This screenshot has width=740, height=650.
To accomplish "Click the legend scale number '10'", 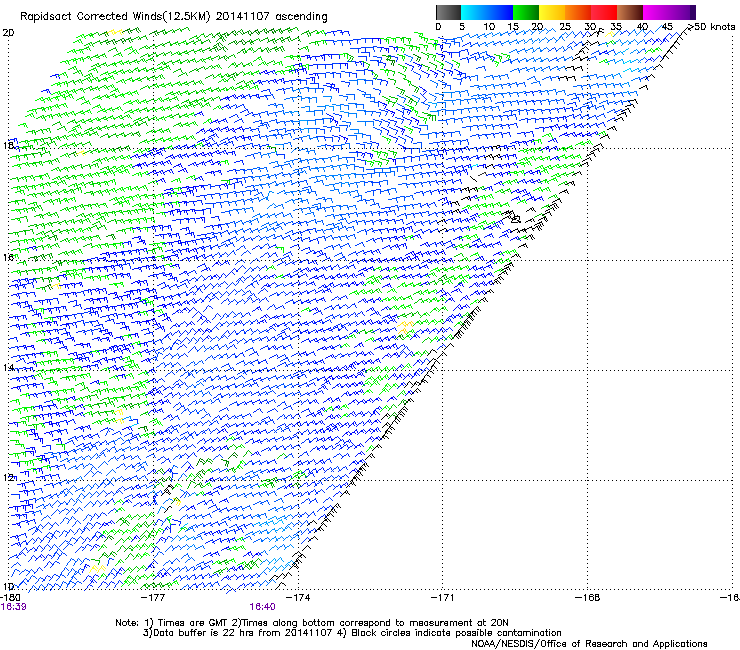I will [x=489, y=27].
